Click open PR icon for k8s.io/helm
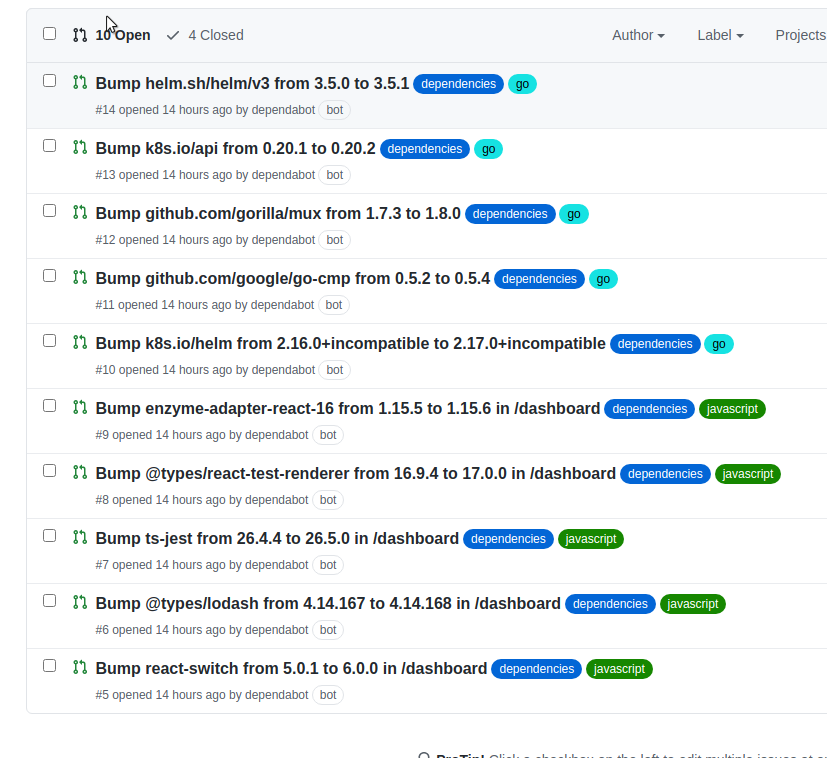This screenshot has height=758, width=827. [80, 342]
